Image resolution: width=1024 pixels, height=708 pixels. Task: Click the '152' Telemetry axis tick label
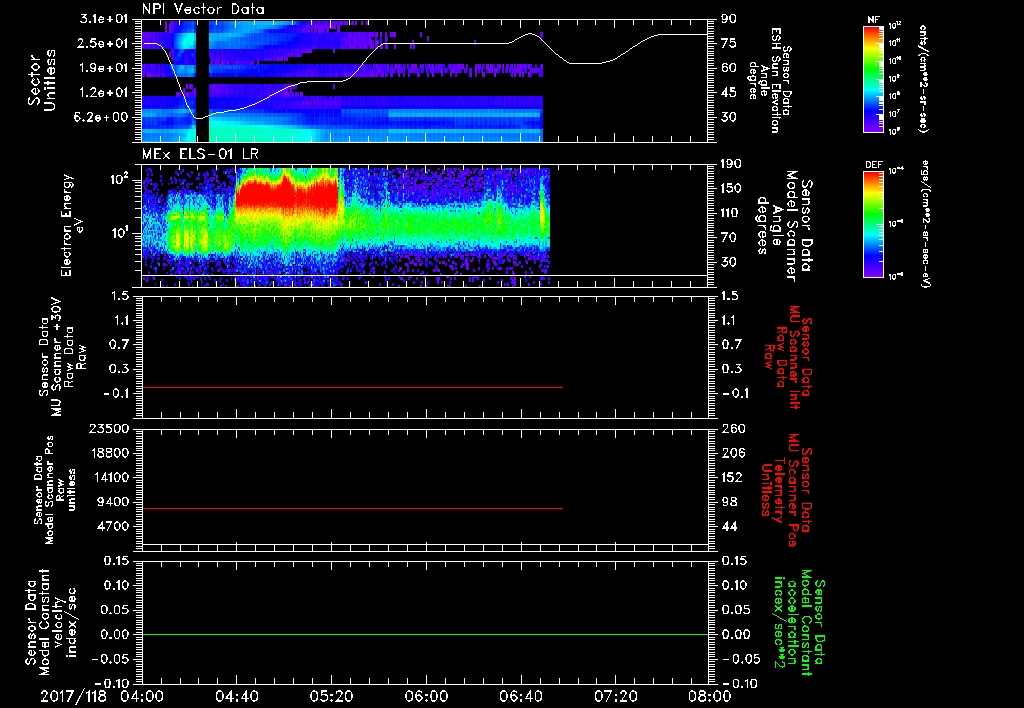732,477
